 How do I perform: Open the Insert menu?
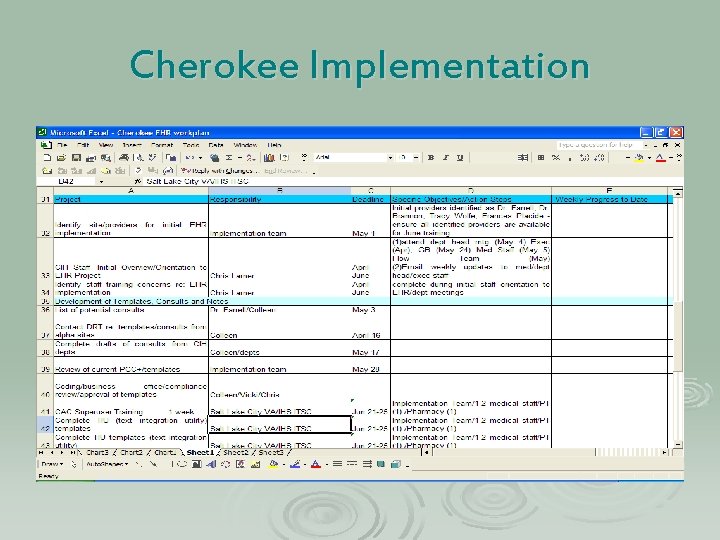click(x=132, y=145)
